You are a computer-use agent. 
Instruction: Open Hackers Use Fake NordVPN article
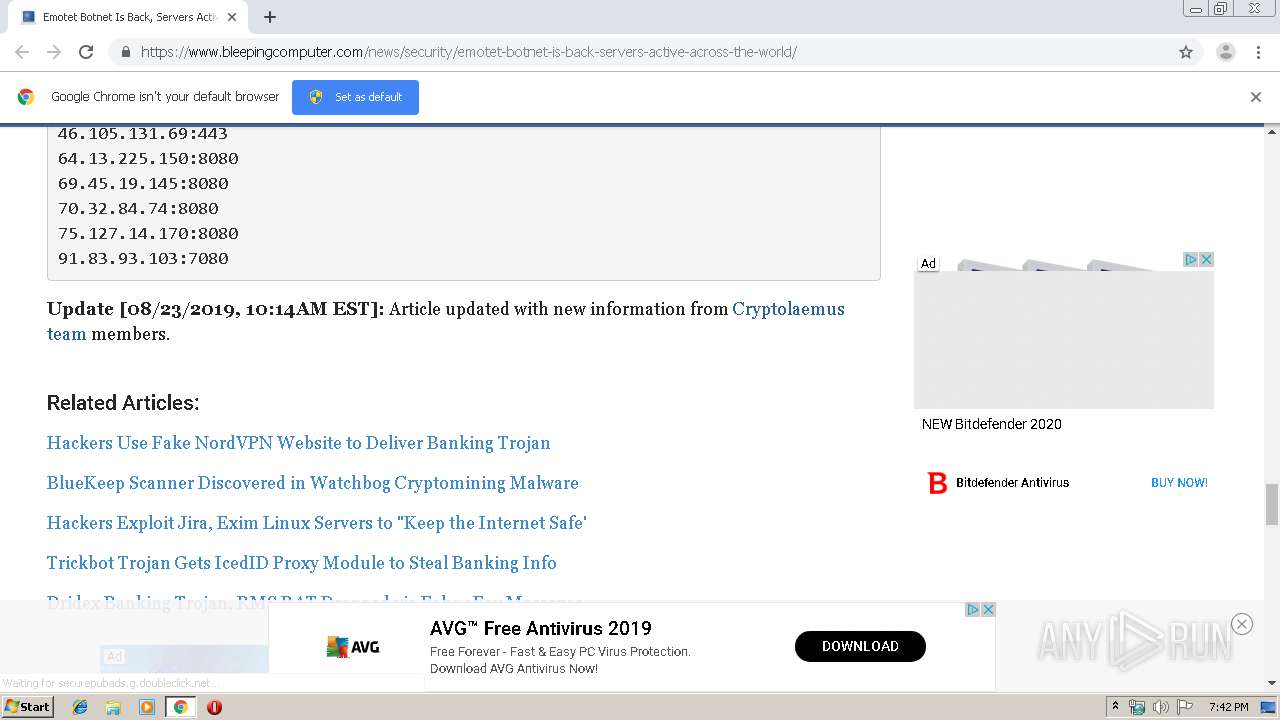point(298,443)
